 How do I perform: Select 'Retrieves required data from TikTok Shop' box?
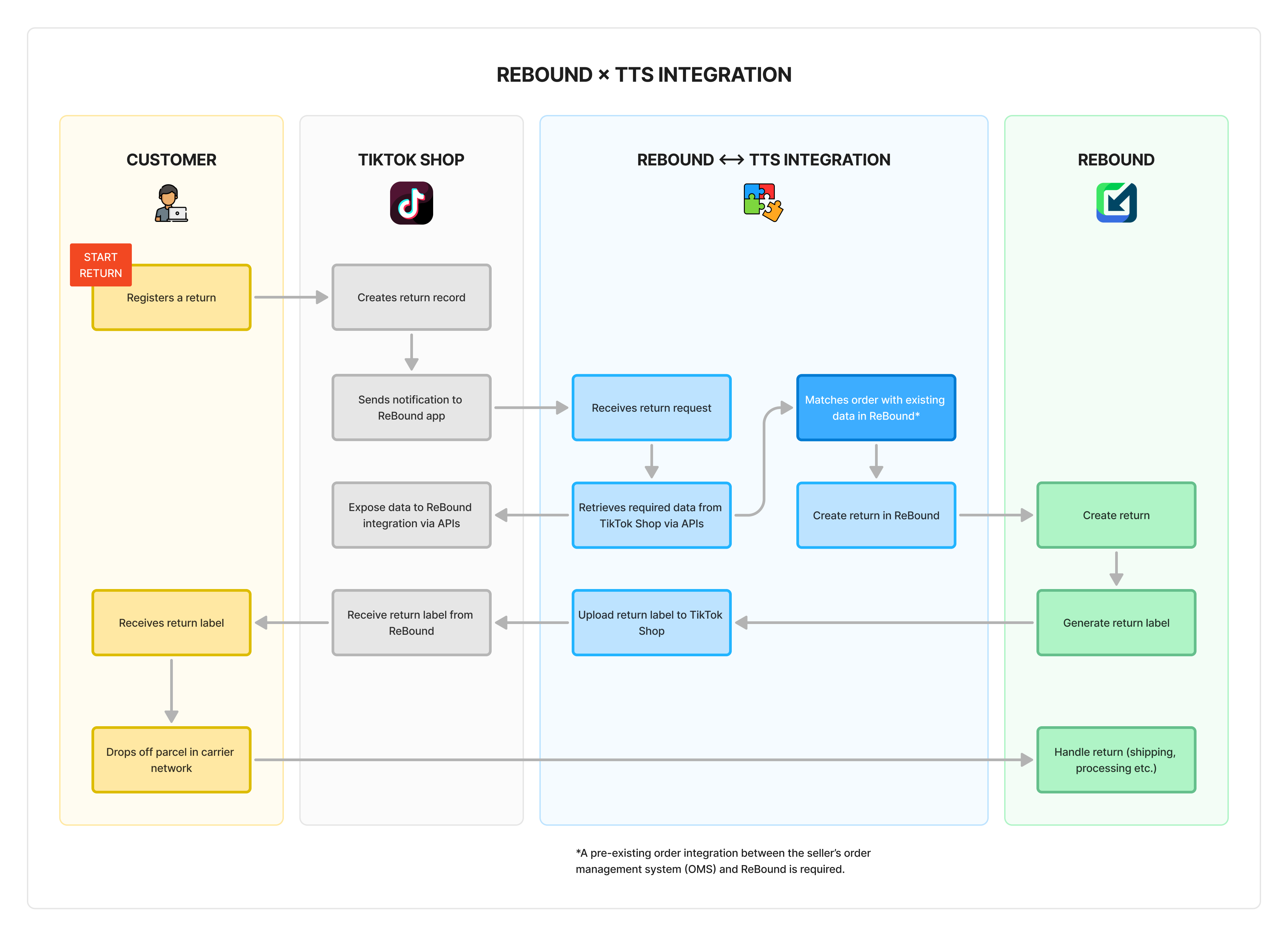(651, 515)
